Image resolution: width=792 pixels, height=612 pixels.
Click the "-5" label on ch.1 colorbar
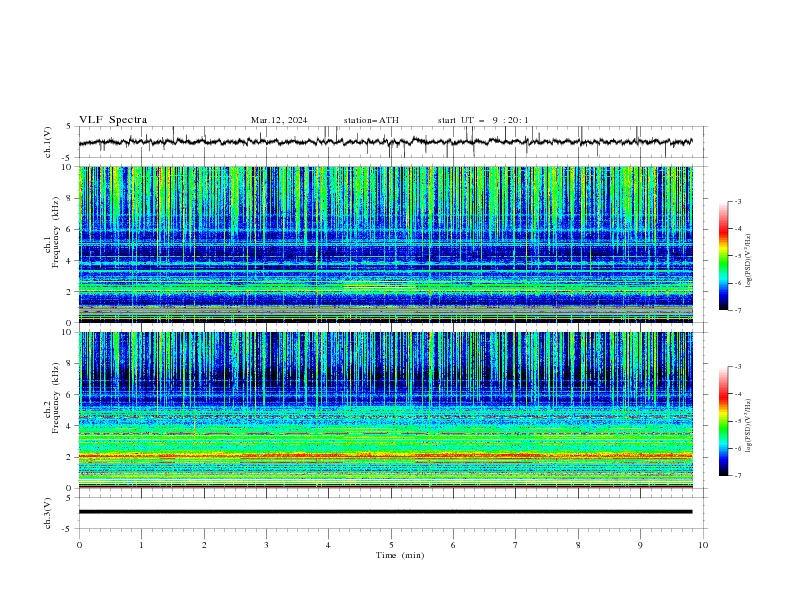point(737,256)
